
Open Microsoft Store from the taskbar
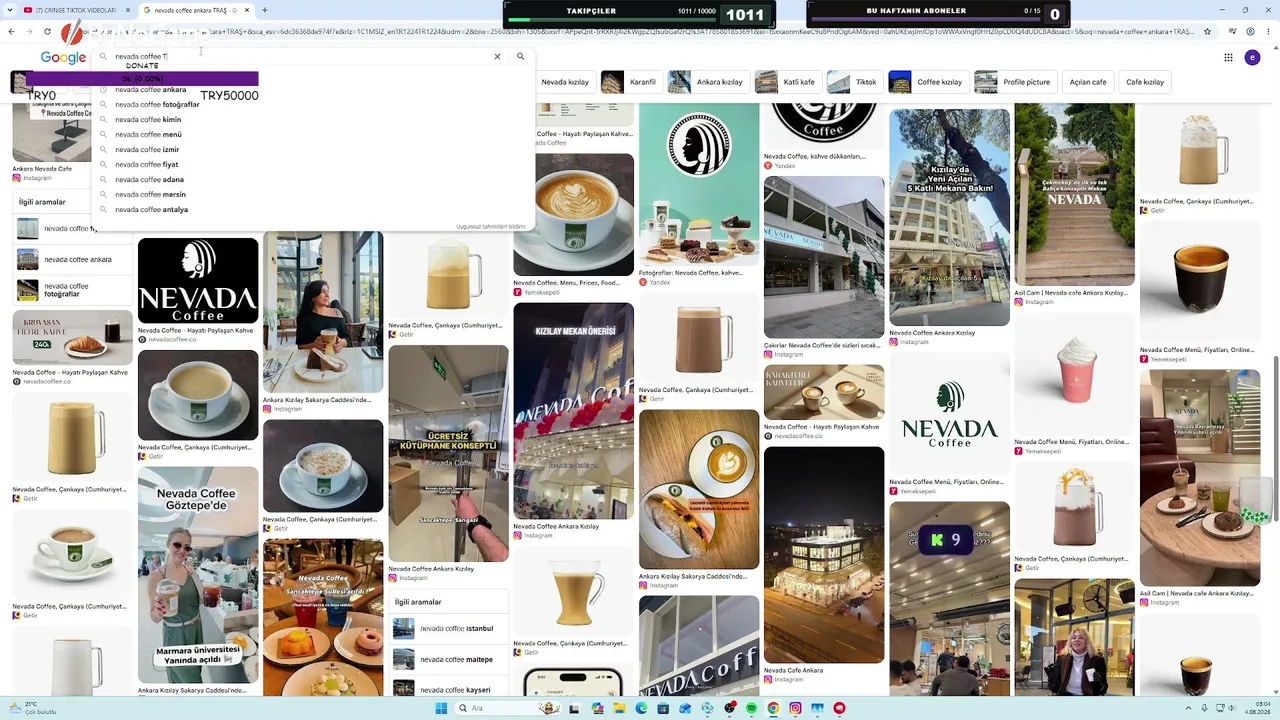click(x=663, y=708)
